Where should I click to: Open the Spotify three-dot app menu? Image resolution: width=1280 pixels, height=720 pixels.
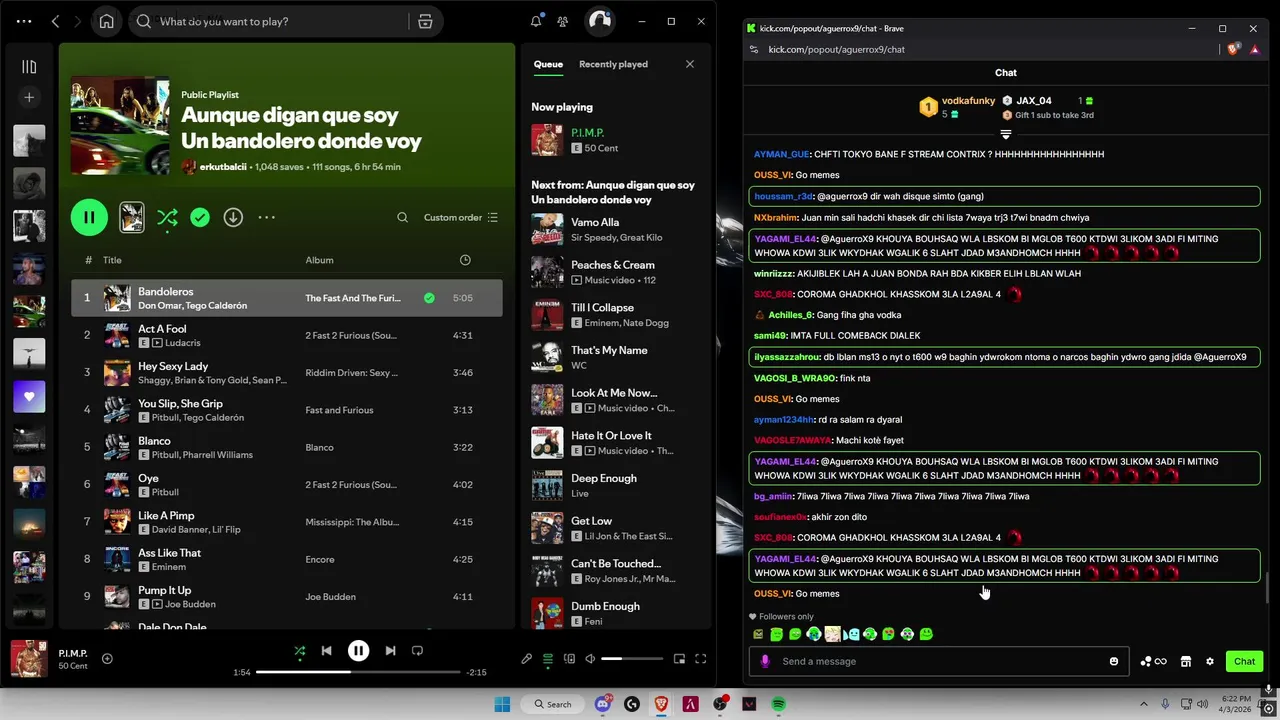pos(24,21)
